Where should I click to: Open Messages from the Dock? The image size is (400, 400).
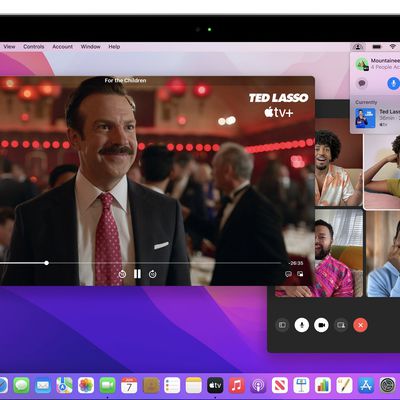click(x=22, y=386)
